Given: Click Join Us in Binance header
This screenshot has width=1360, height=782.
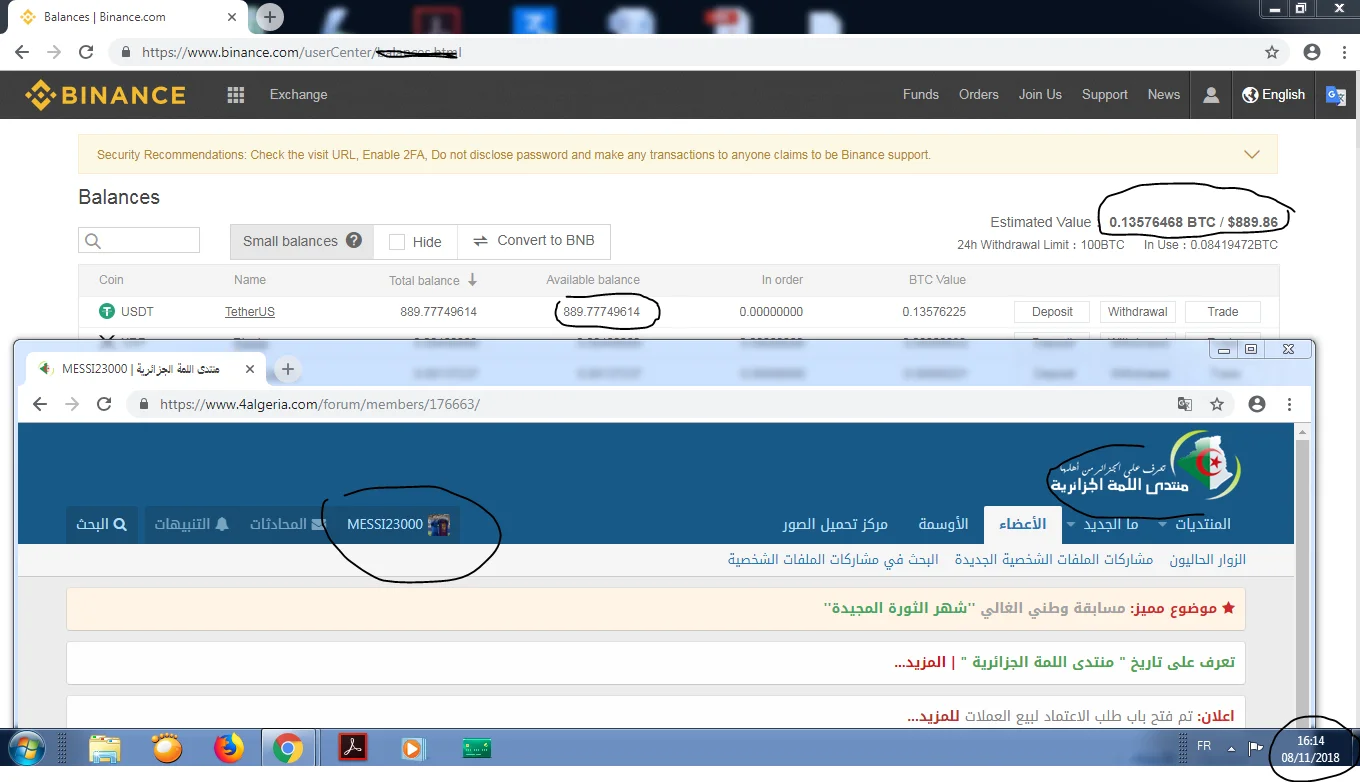Looking at the screenshot, I should (x=1040, y=95).
